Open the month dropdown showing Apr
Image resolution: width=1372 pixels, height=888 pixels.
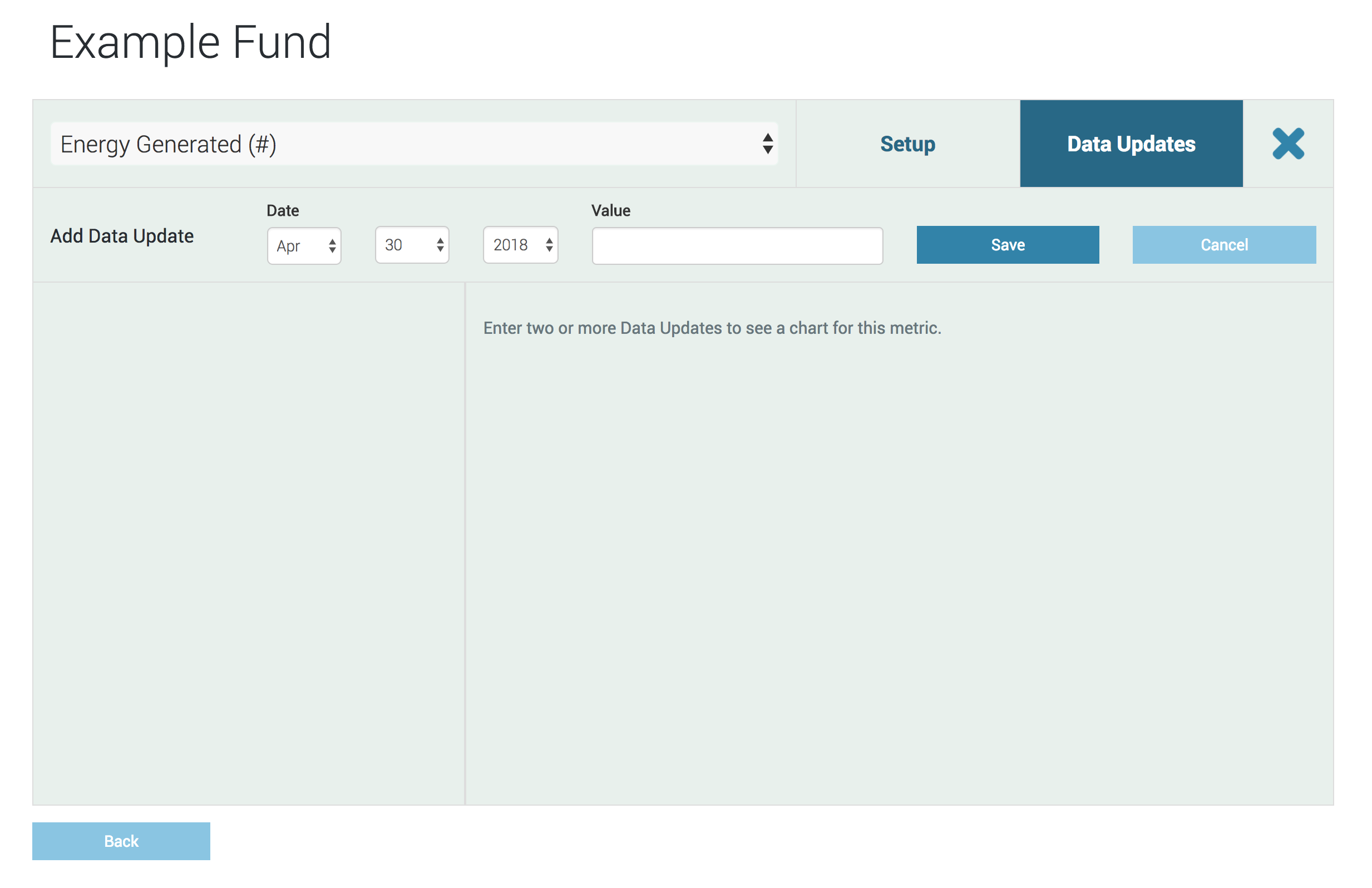pyautogui.click(x=297, y=246)
